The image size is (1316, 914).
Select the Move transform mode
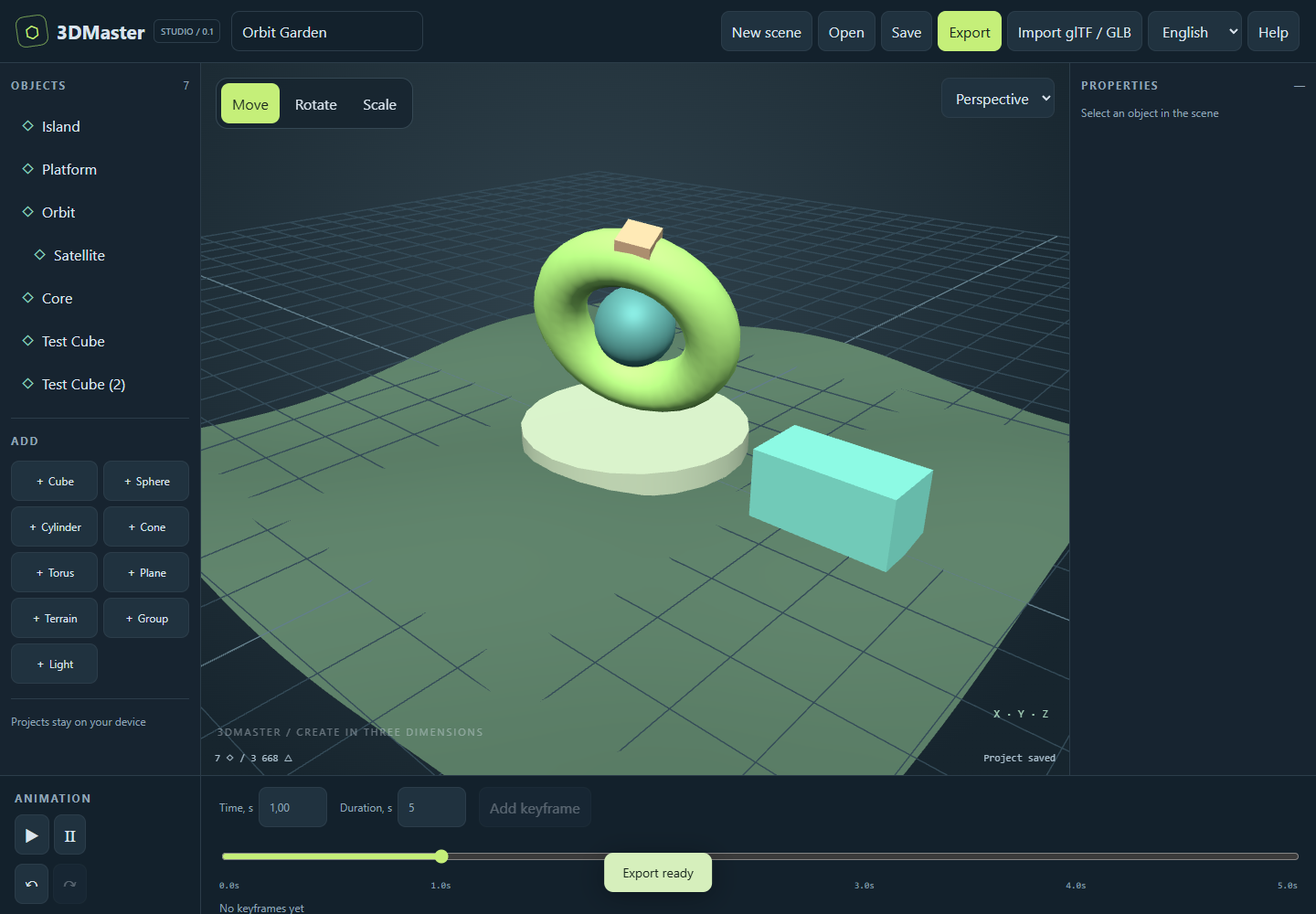[250, 104]
